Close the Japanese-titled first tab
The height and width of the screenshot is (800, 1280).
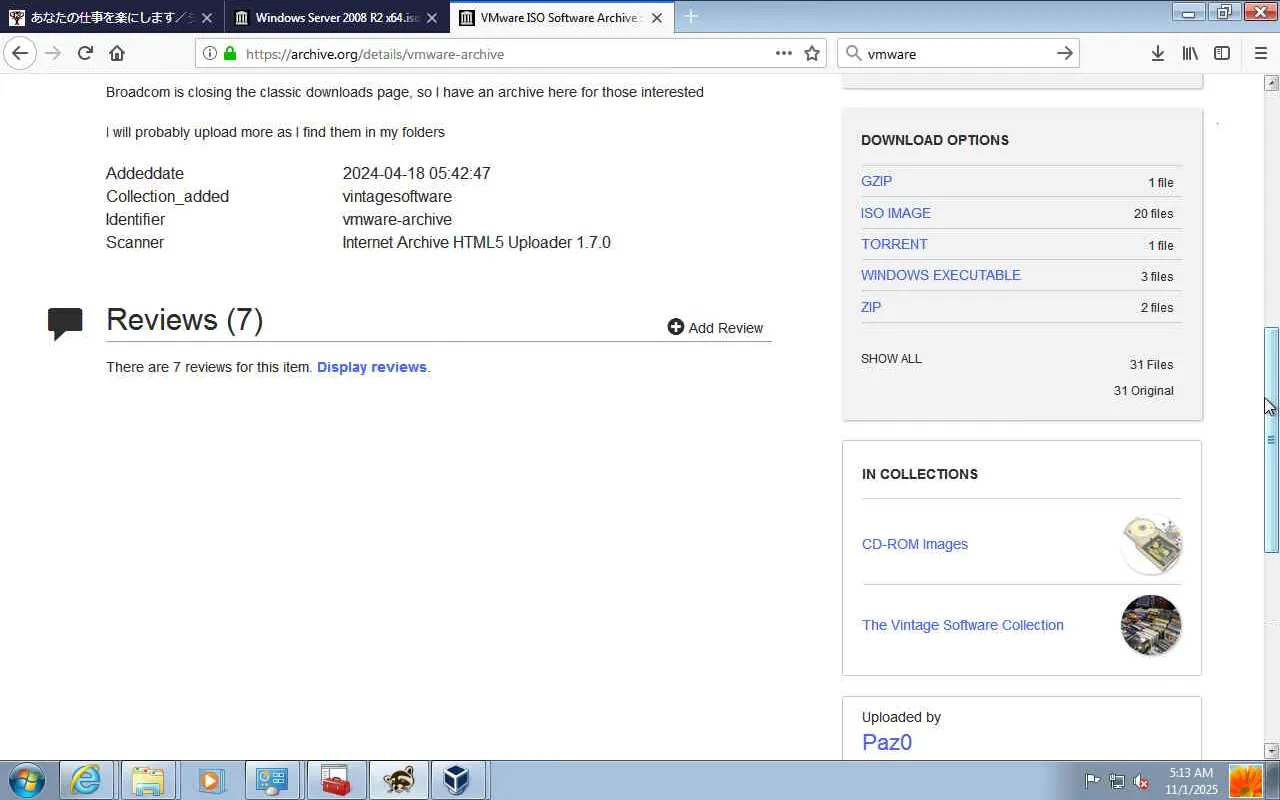pos(207,18)
